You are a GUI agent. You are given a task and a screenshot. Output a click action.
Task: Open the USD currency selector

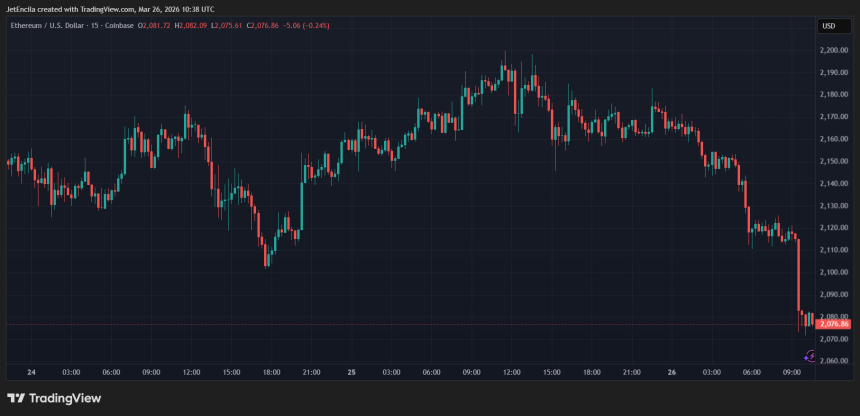(830, 26)
